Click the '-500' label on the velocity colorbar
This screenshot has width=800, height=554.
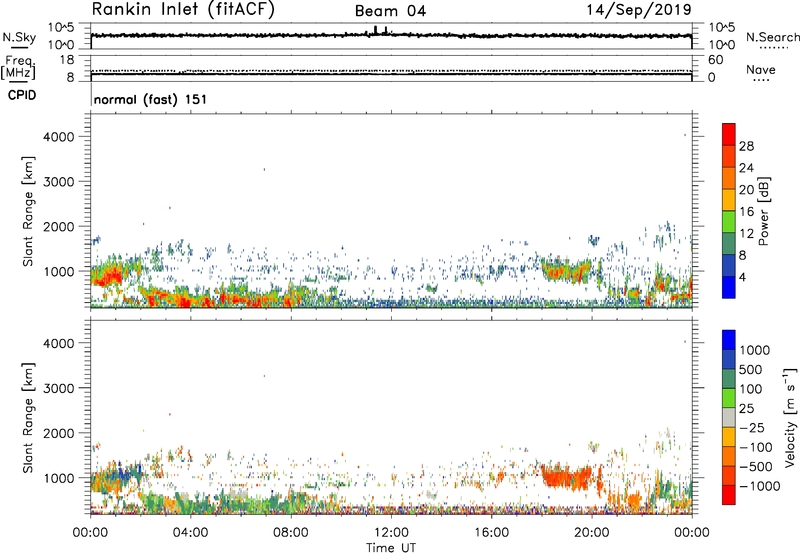pos(755,467)
